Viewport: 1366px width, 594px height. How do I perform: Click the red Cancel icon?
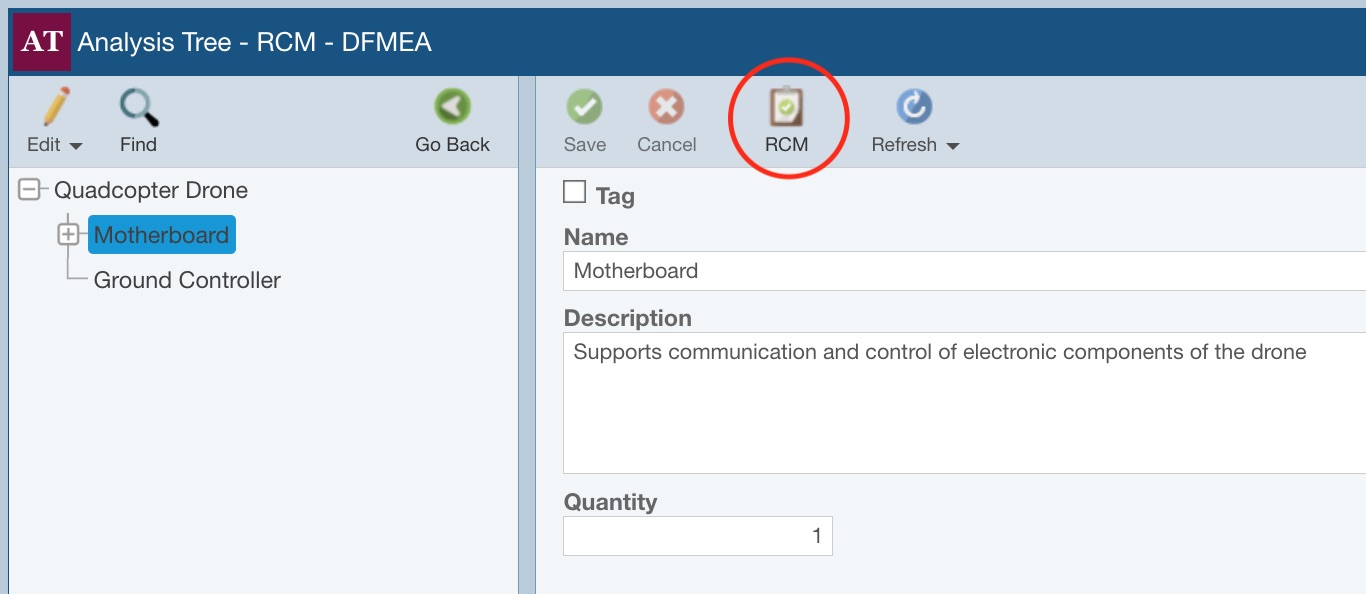click(666, 107)
